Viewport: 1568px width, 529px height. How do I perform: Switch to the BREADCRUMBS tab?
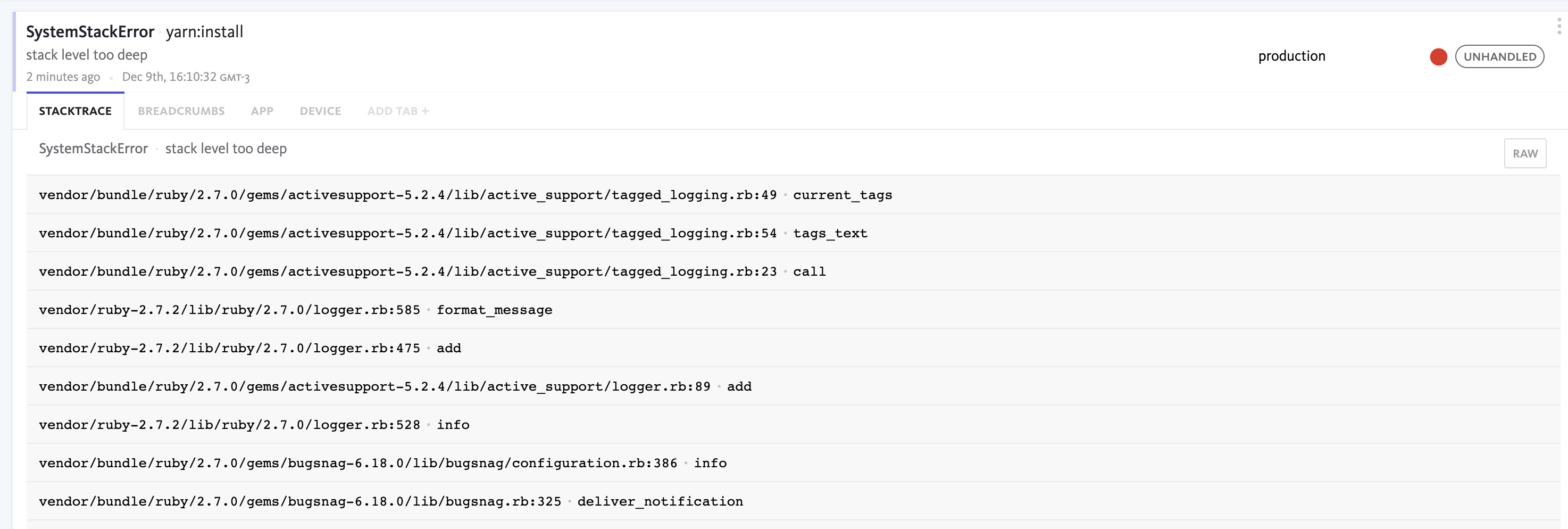point(181,111)
